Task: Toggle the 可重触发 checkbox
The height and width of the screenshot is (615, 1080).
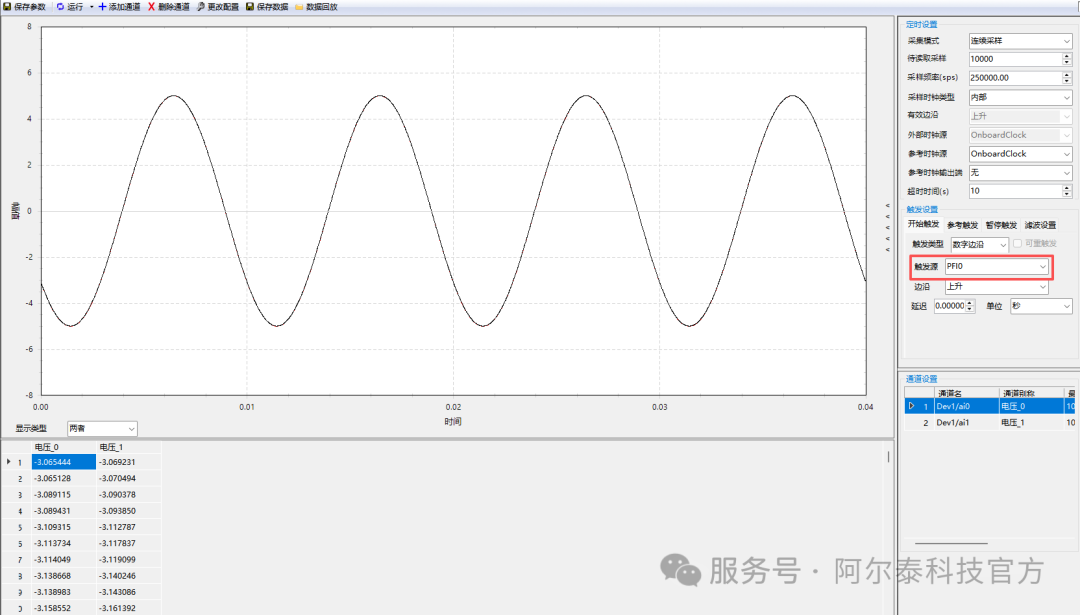Action: coord(1018,244)
